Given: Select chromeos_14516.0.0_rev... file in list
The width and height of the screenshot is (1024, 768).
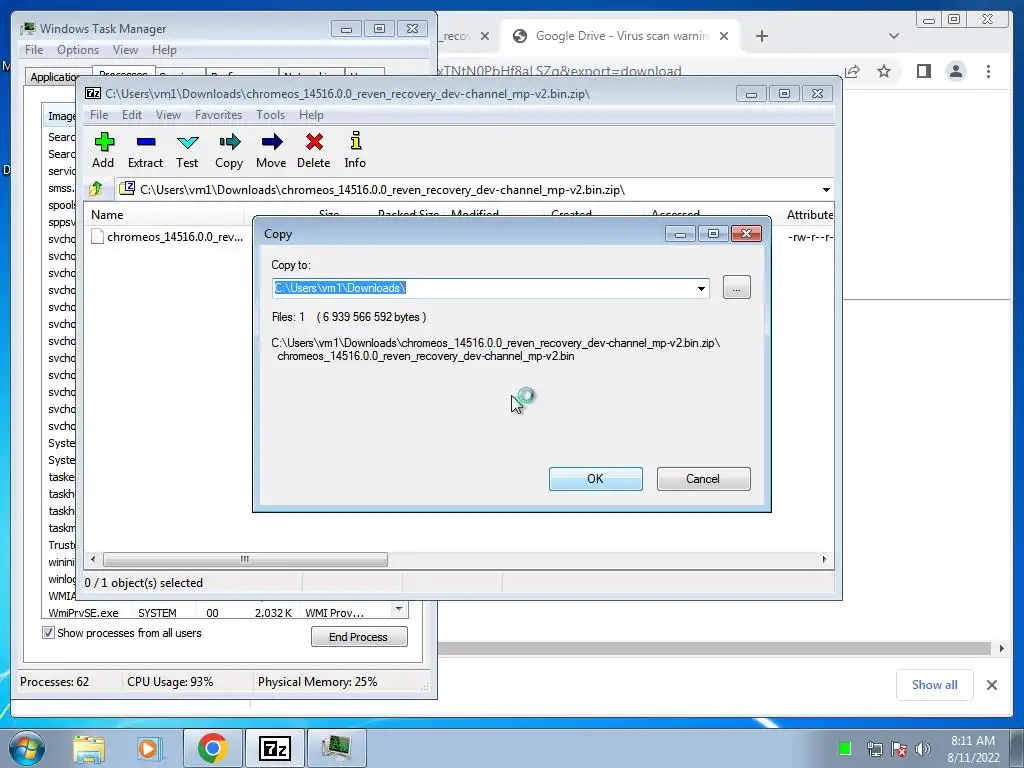Looking at the screenshot, I should click(x=167, y=237).
